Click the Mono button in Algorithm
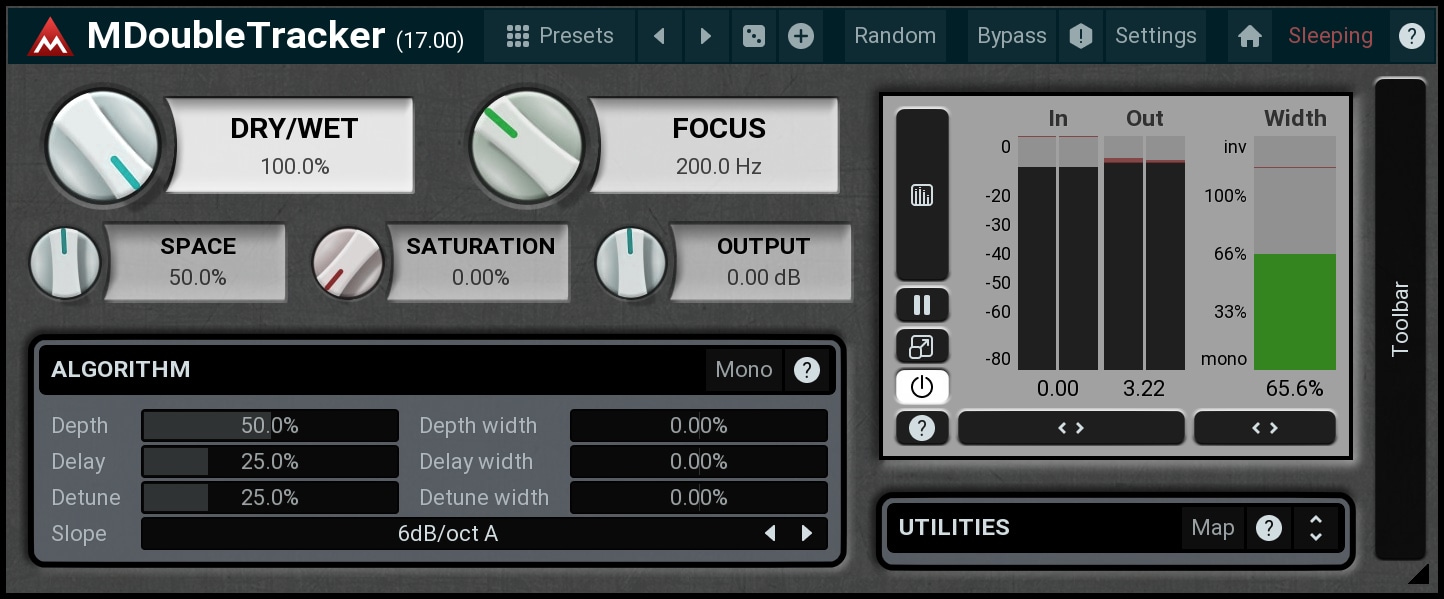Viewport: 1444px width, 599px height. pos(744,370)
